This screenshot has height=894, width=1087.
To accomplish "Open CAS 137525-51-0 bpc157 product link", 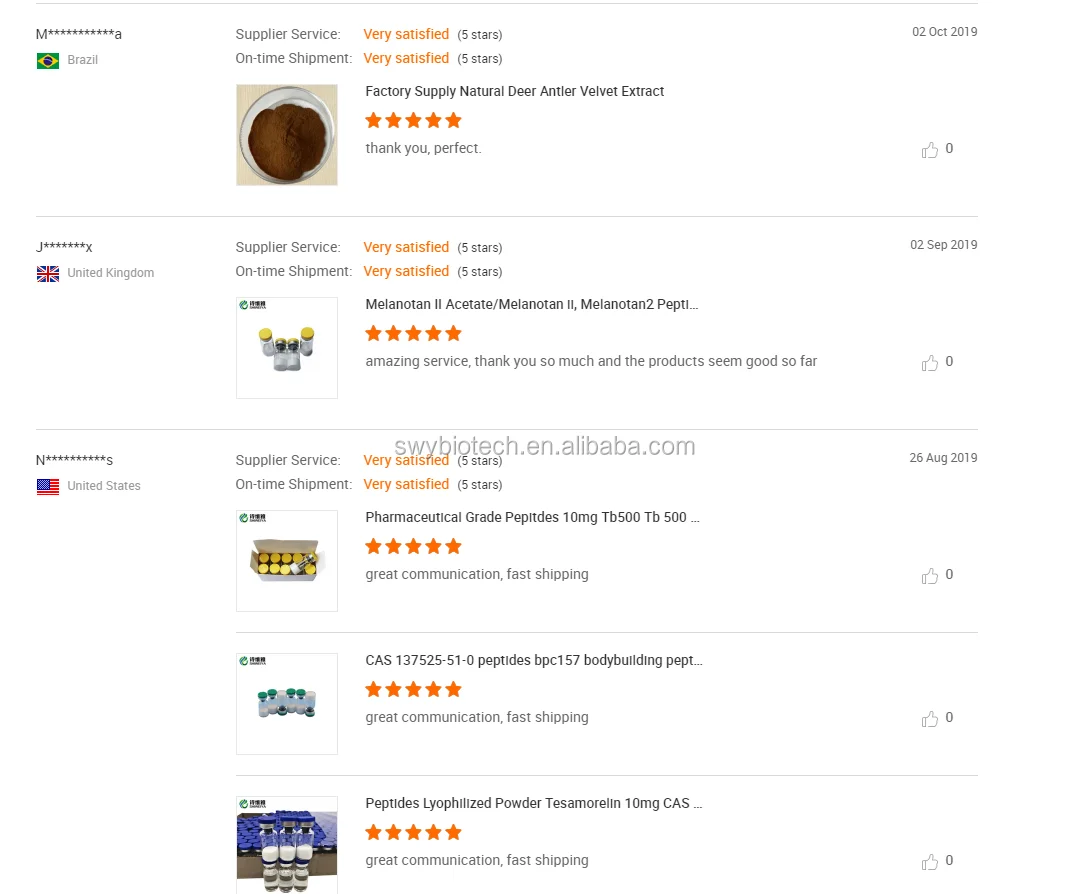I will coord(533,660).
